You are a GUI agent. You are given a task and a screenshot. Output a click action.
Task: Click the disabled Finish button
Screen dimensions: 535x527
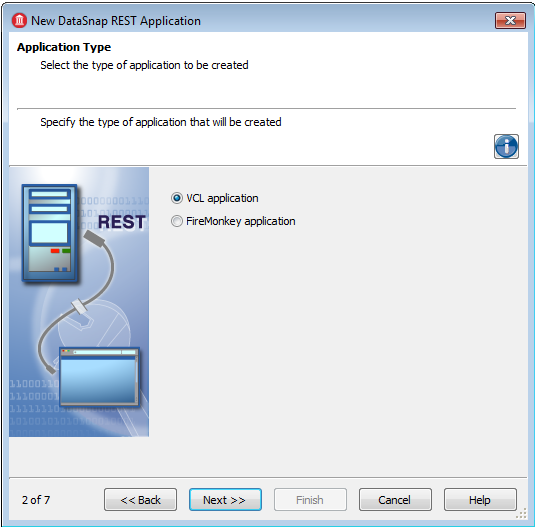[310, 499]
